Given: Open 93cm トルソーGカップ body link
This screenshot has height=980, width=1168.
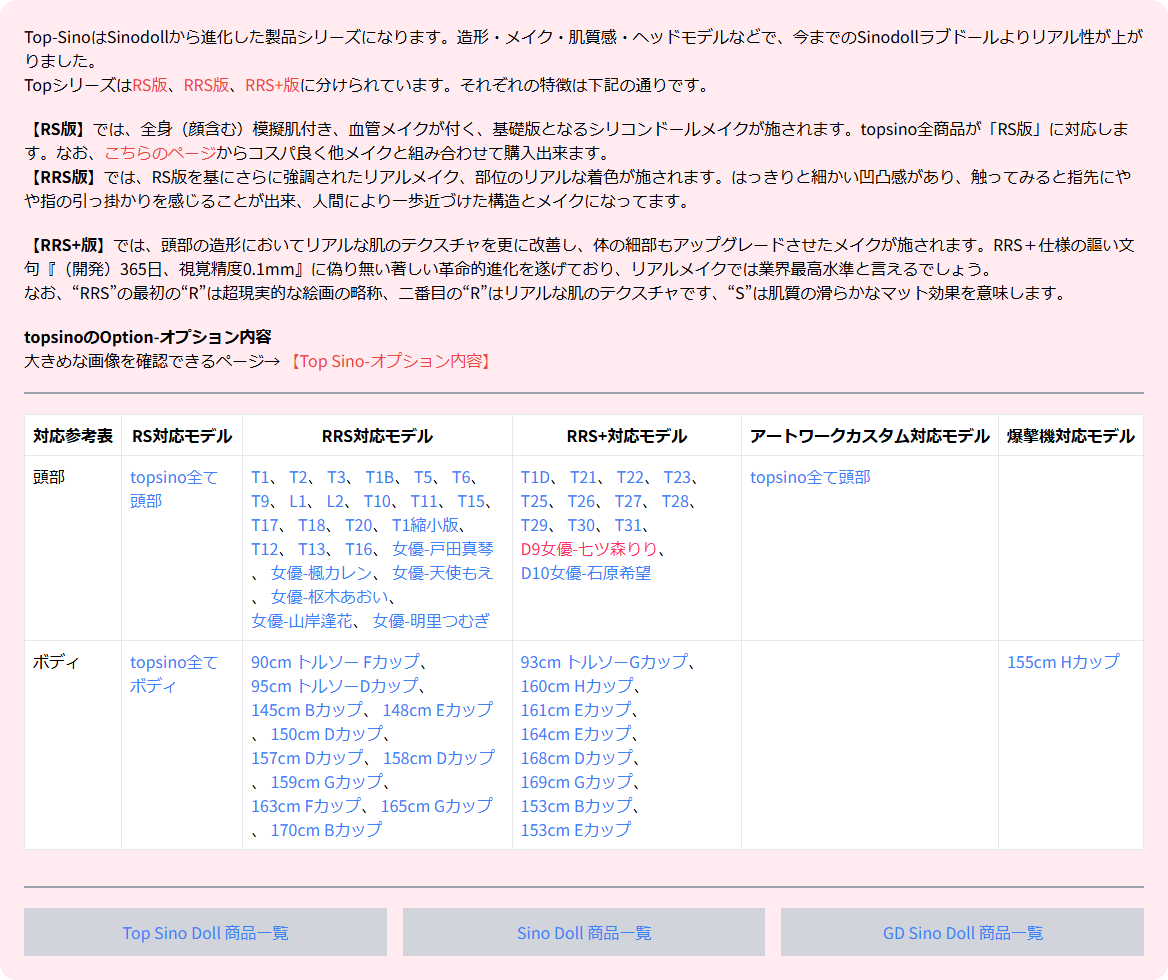Looking at the screenshot, I should point(604,662).
